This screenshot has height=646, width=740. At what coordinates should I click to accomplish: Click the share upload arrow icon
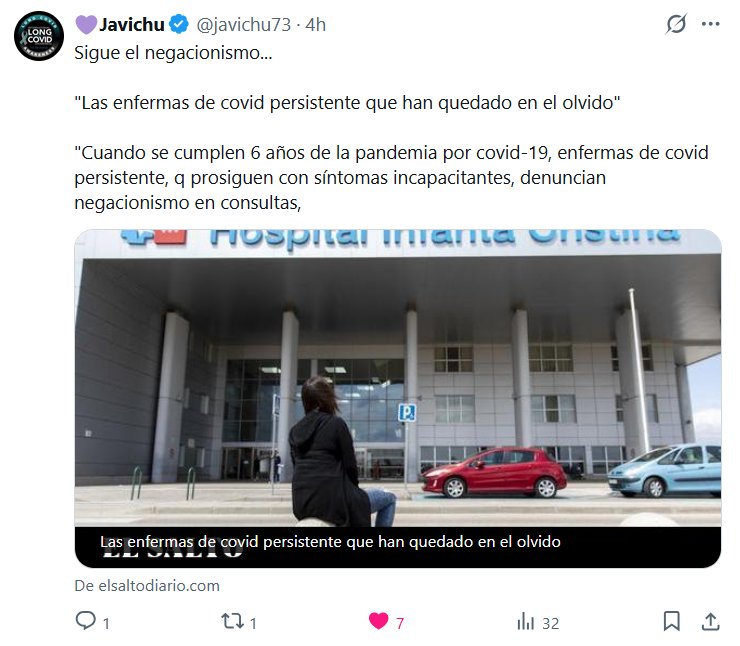click(x=710, y=621)
